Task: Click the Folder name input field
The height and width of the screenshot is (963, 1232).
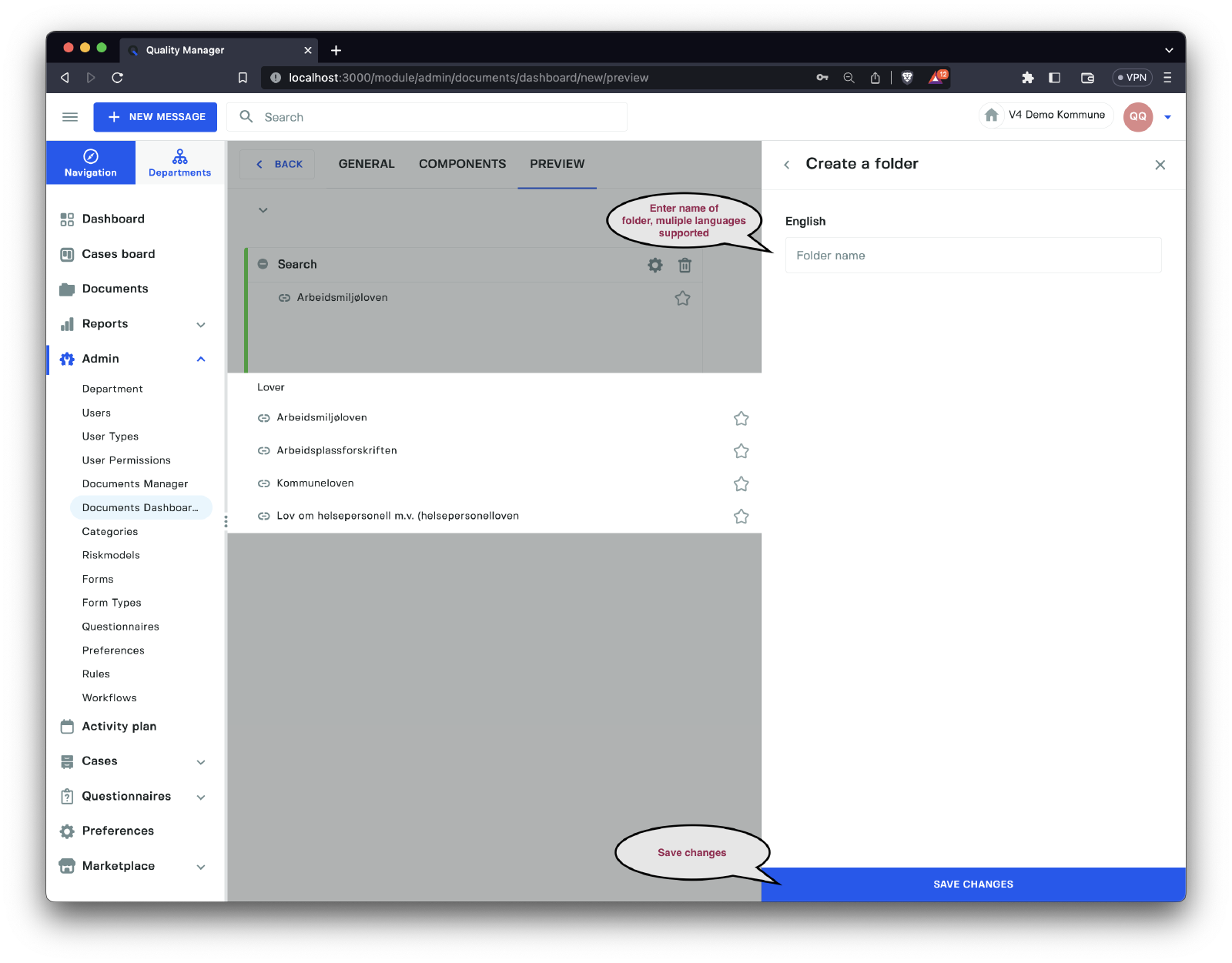Action: point(973,256)
